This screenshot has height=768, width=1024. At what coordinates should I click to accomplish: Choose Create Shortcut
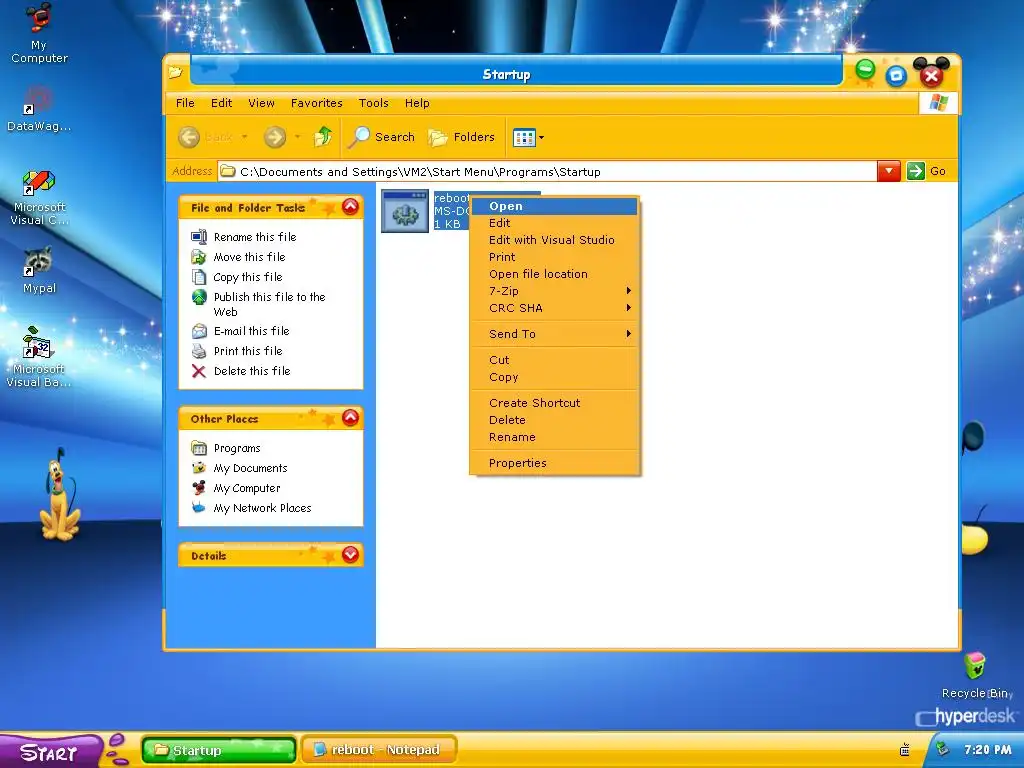click(x=554, y=404)
